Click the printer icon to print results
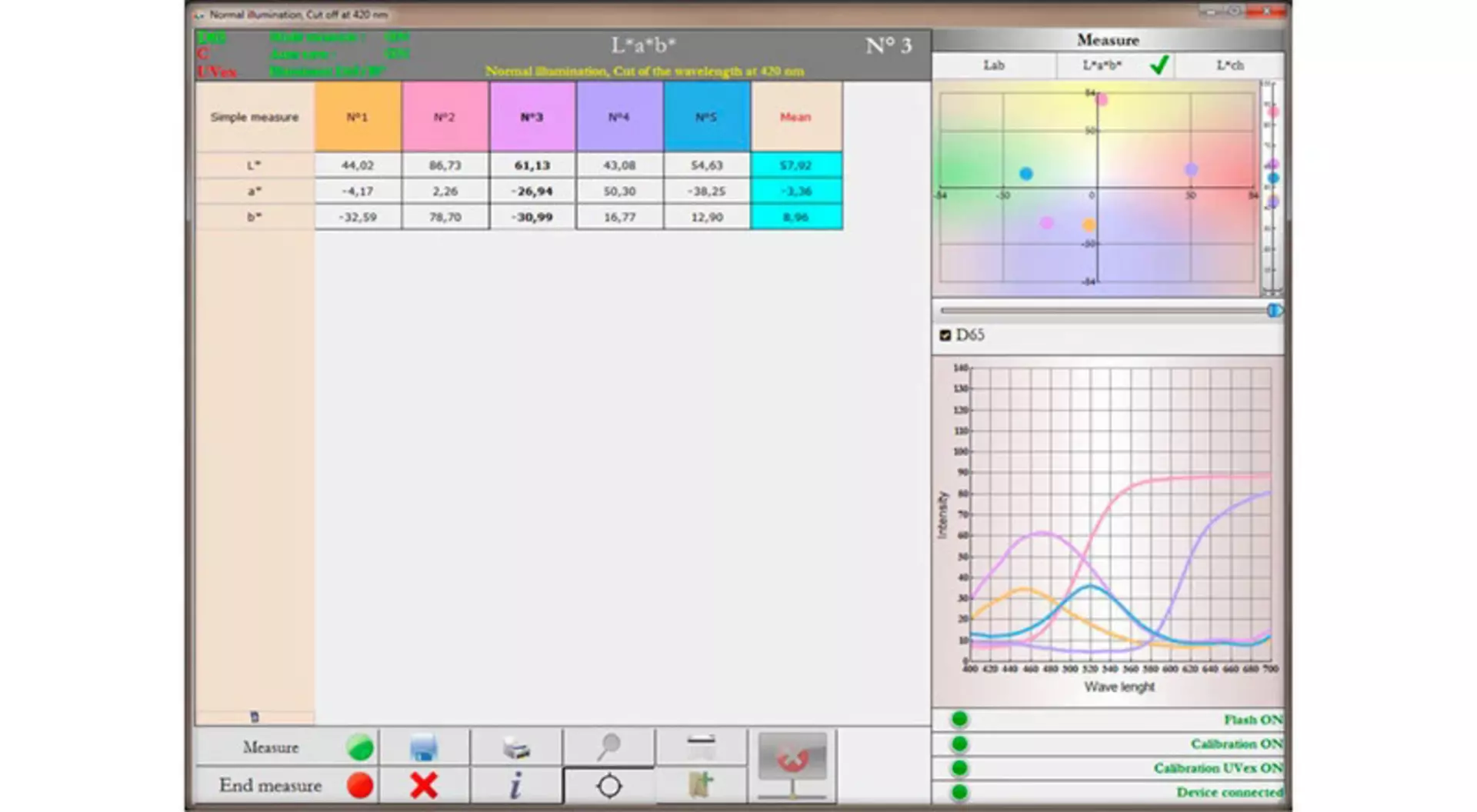Viewport: 1477px width, 812px height. point(516,747)
